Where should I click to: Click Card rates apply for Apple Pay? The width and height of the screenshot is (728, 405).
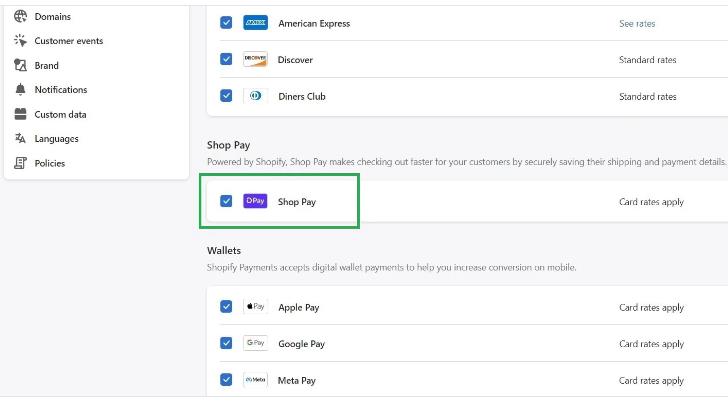(x=651, y=307)
